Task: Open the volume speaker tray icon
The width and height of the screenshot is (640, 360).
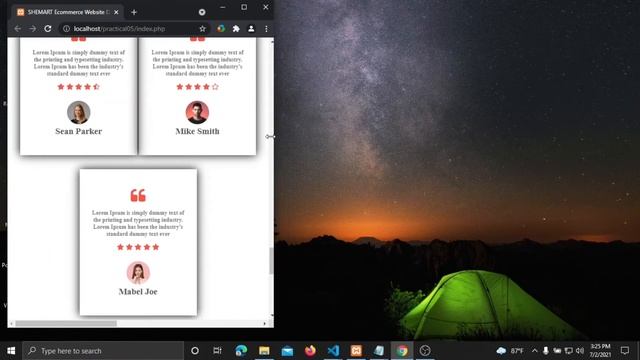Action: (580, 351)
